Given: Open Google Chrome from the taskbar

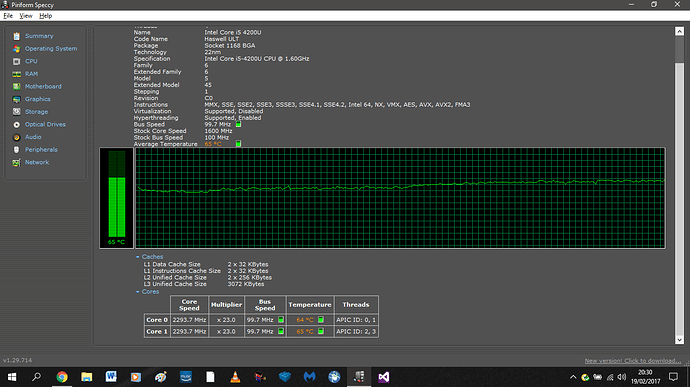Looking at the screenshot, I should pyautogui.click(x=62, y=377).
